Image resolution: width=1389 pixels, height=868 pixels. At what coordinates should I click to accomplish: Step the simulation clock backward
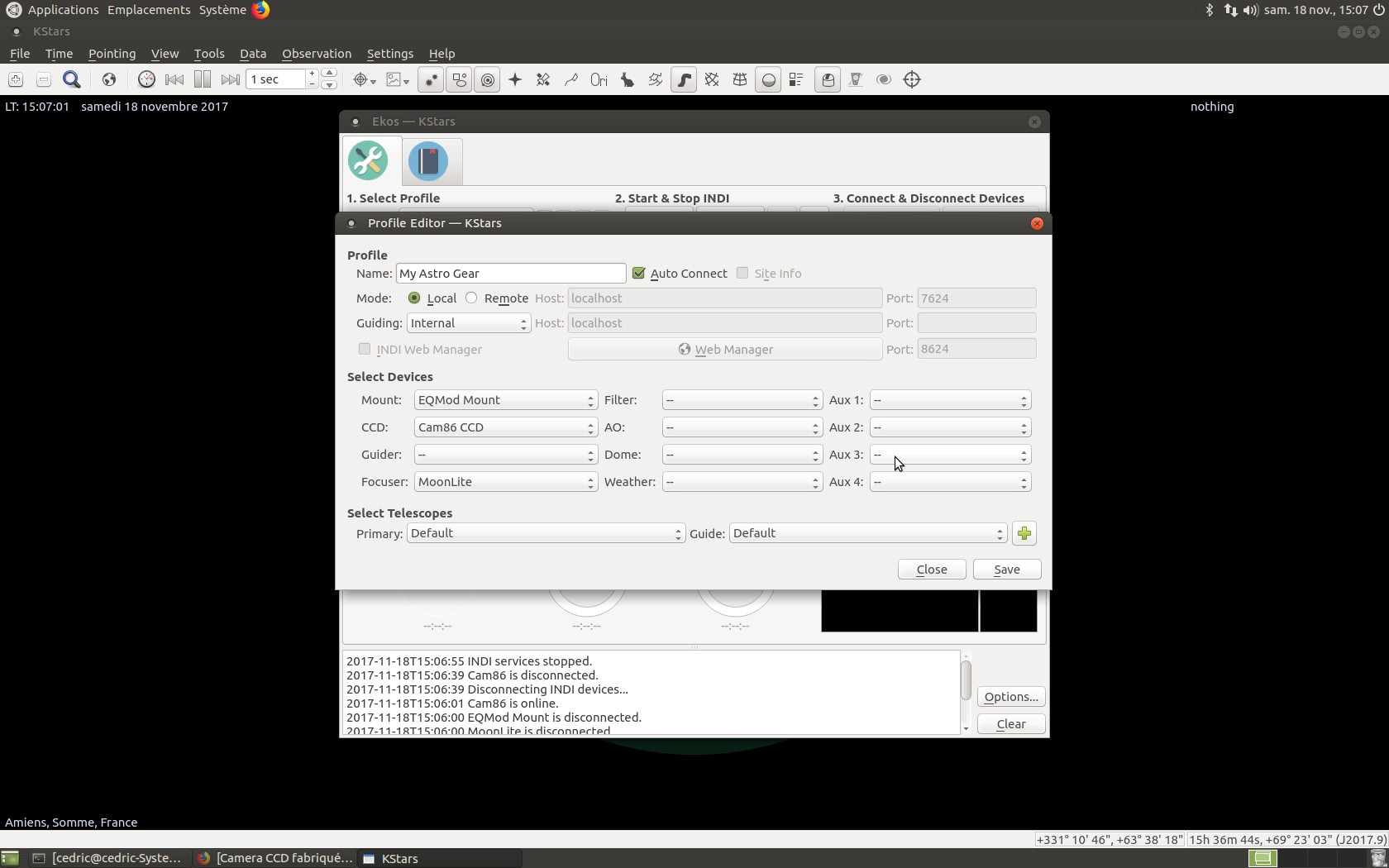pos(174,79)
